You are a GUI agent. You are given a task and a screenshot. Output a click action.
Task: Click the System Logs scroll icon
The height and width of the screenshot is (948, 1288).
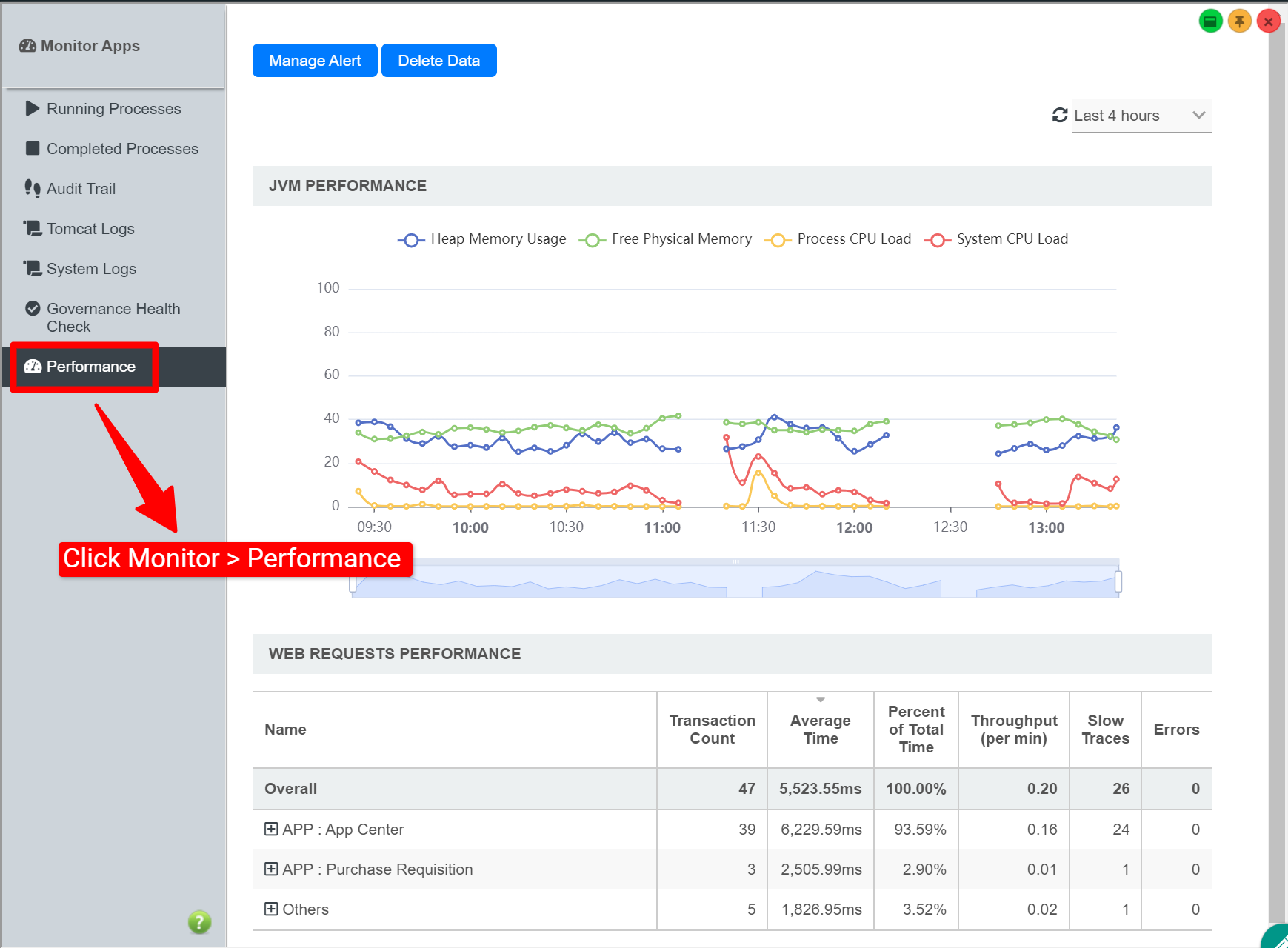click(x=33, y=268)
